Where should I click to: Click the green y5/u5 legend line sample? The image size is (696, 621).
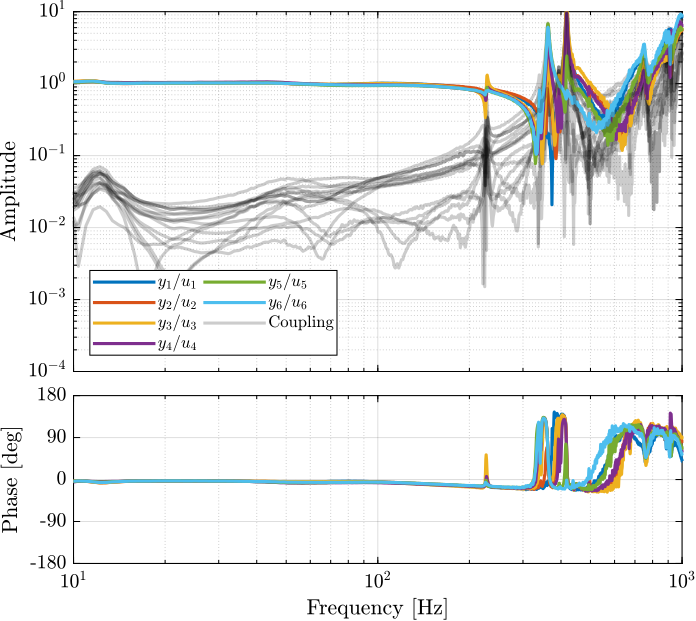(235, 282)
